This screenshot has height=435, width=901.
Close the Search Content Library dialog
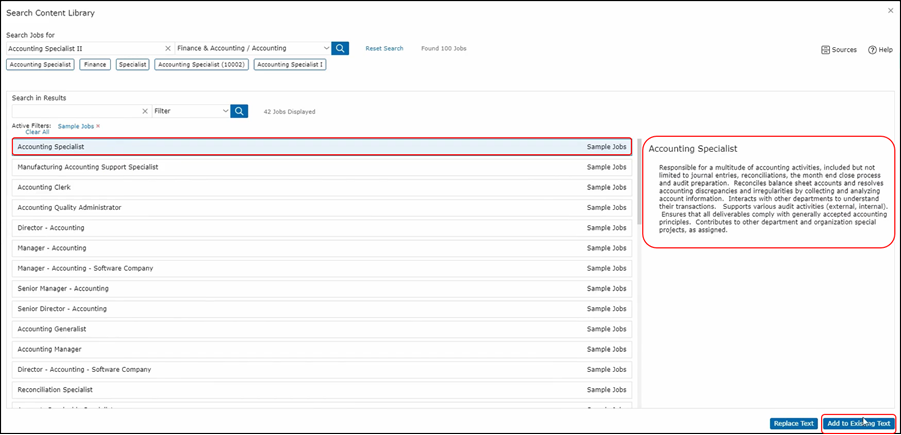point(890,11)
